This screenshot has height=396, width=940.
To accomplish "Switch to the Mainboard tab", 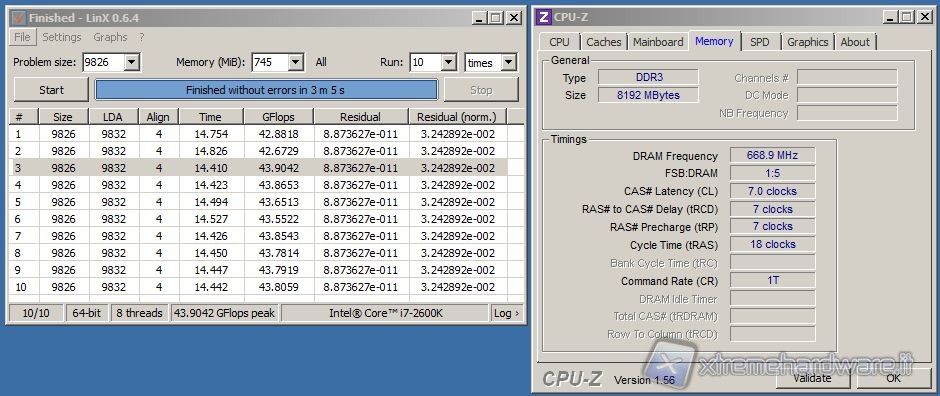I will pyautogui.click(x=658, y=42).
